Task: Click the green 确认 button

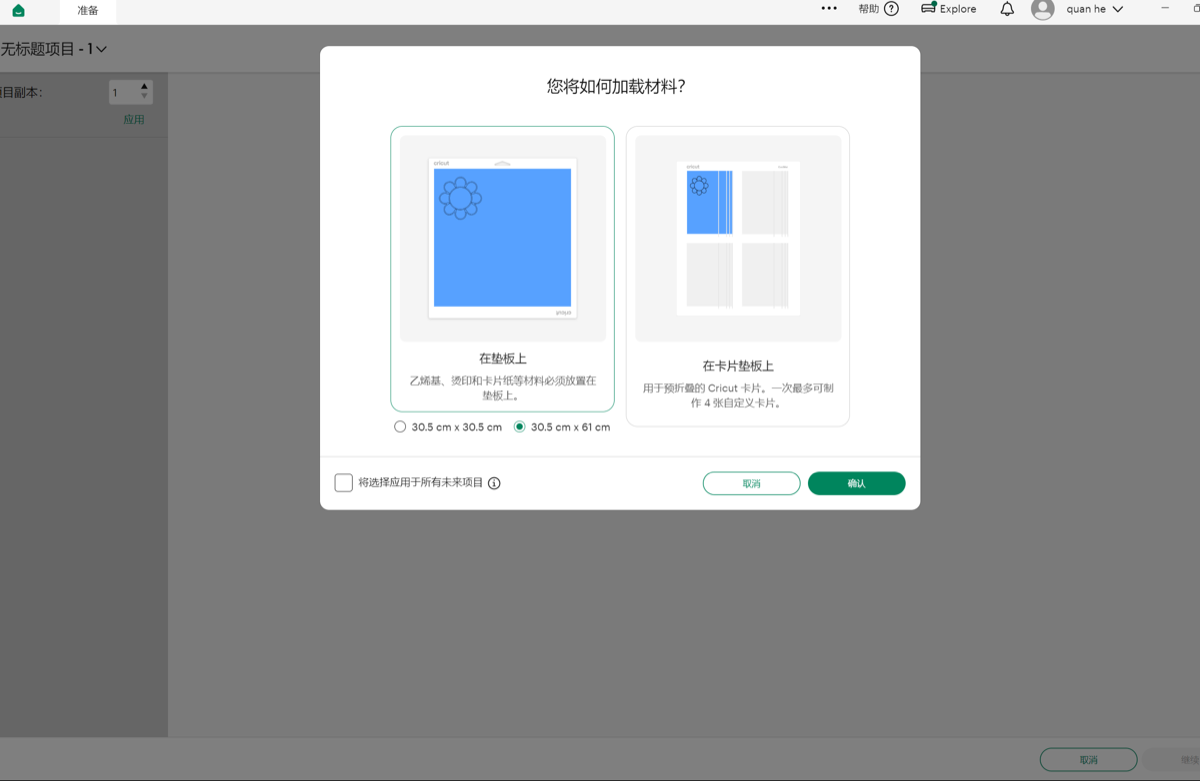Action: click(857, 484)
